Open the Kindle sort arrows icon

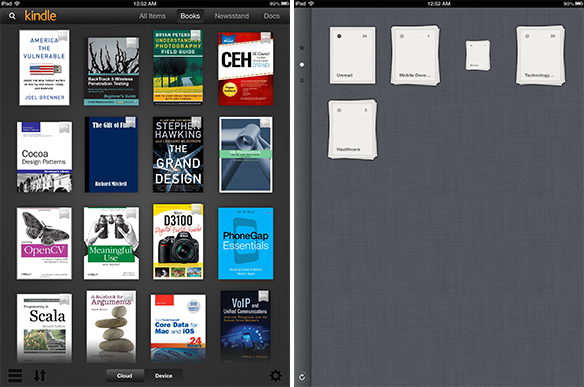(x=40, y=375)
